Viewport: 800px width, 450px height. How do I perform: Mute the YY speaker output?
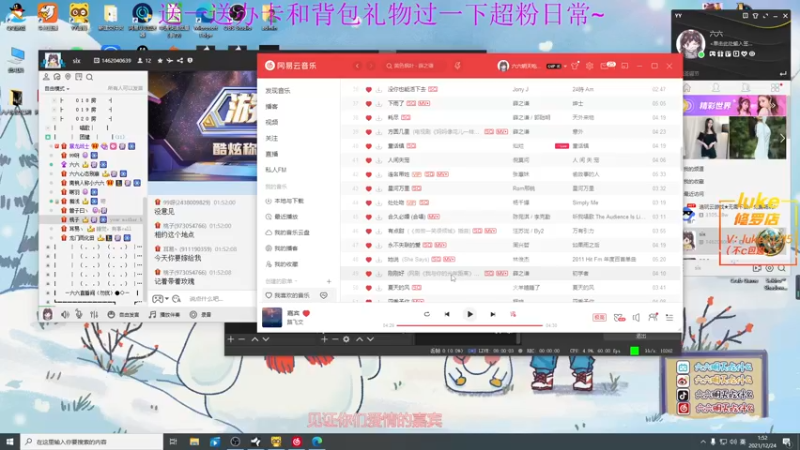click(x=65, y=315)
